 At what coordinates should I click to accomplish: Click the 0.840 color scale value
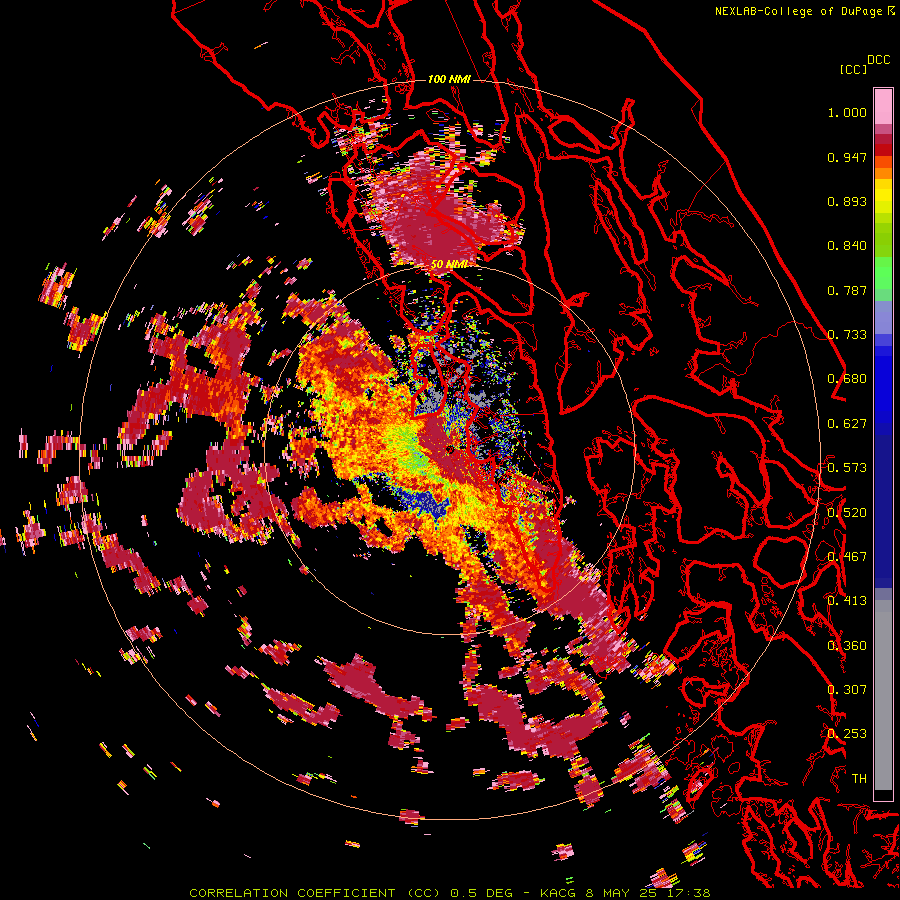[847, 246]
